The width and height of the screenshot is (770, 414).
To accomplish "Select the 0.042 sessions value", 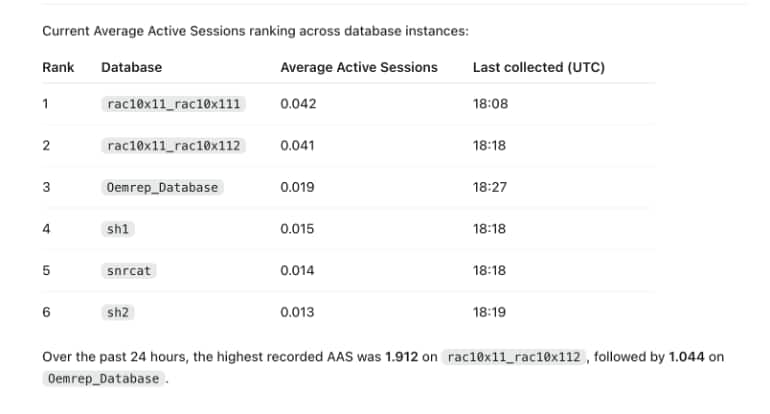I will click(298, 104).
